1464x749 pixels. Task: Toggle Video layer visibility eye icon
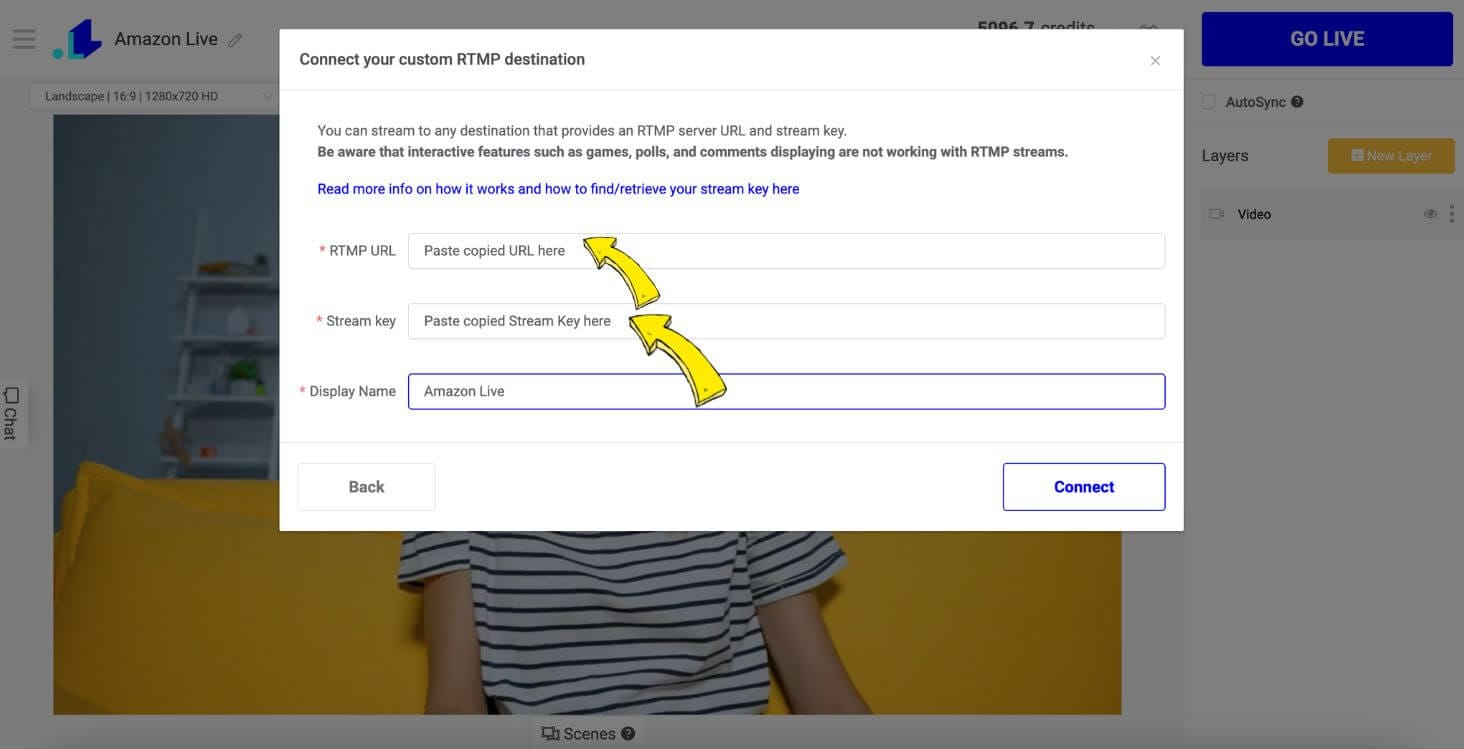[1430, 214]
